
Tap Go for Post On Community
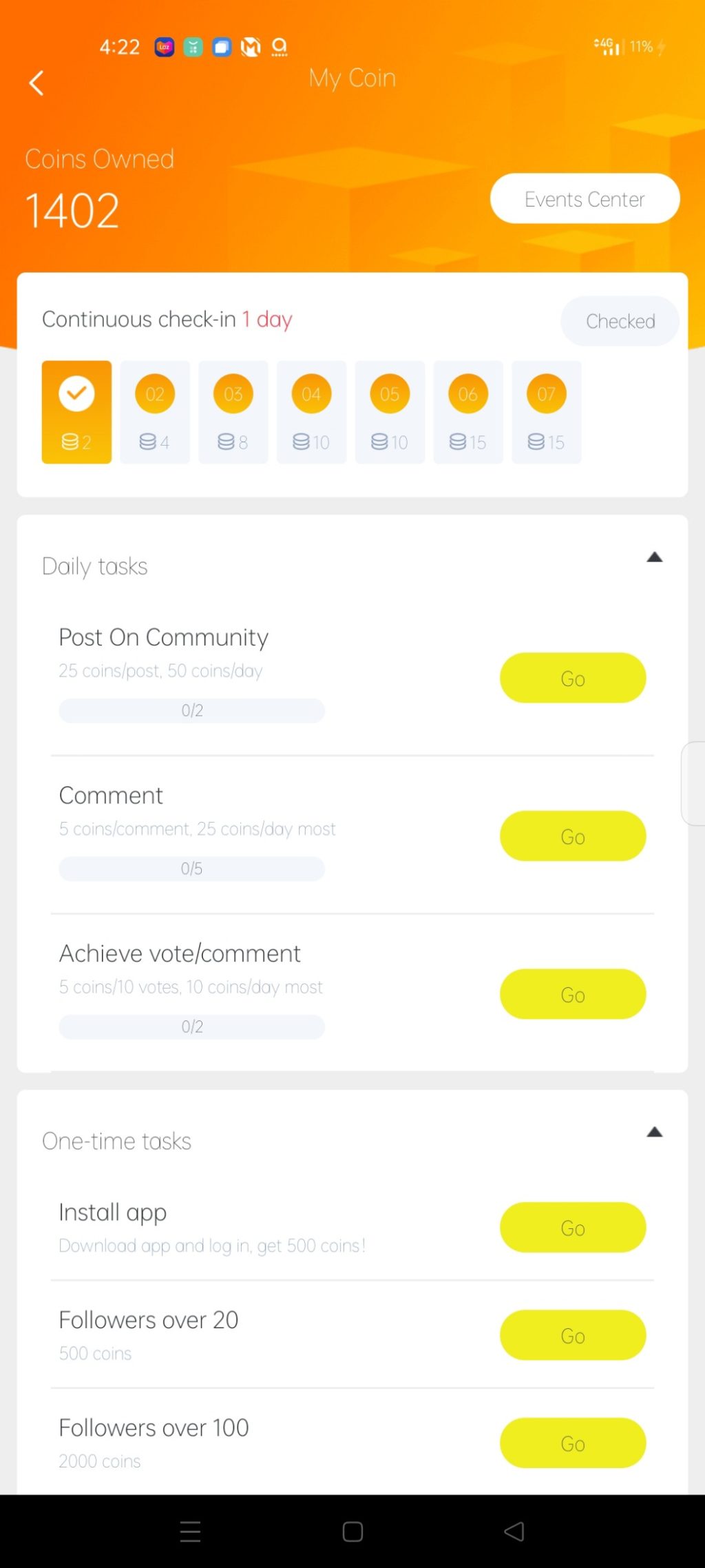[573, 678]
